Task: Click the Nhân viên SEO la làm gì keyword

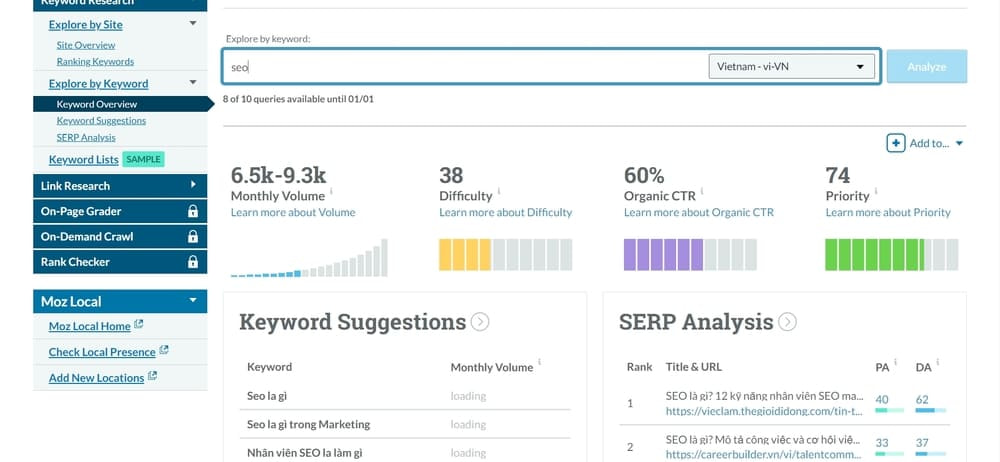Action: (x=305, y=453)
